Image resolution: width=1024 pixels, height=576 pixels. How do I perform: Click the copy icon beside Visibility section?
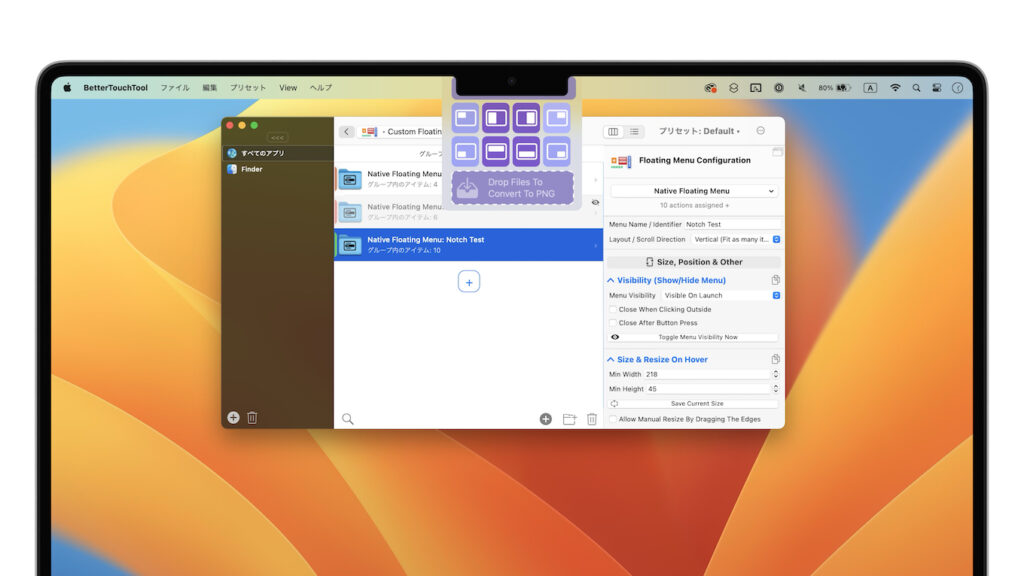pos(775,280)
